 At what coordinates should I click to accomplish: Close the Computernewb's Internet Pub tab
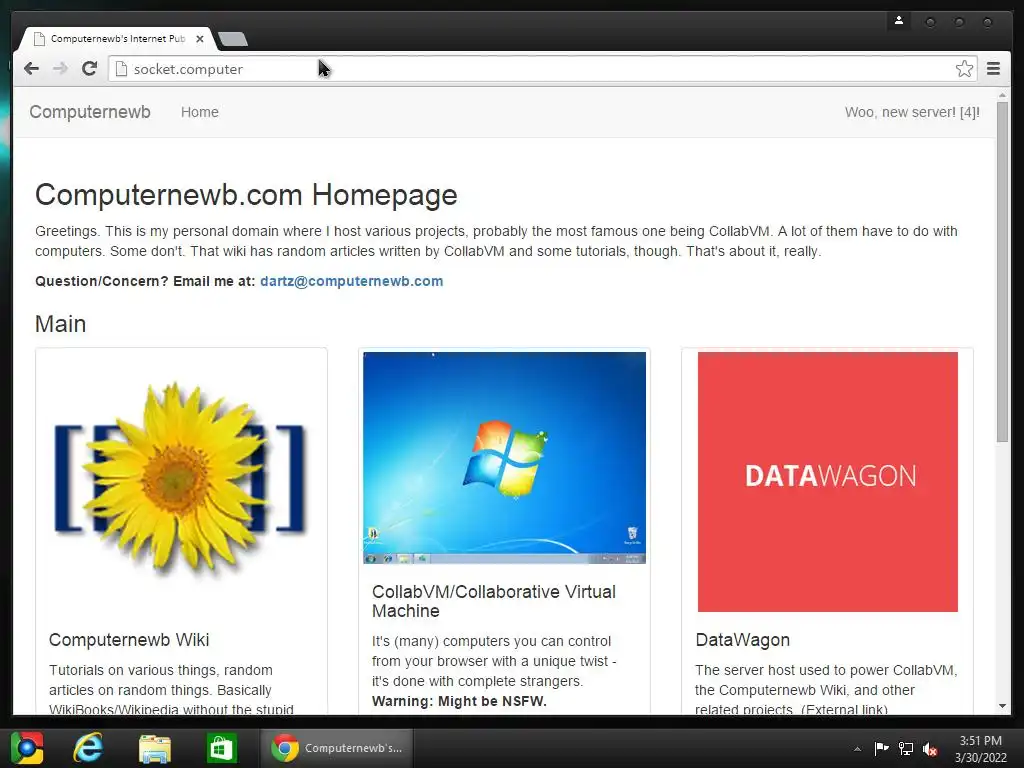click(x=200, y=39)
